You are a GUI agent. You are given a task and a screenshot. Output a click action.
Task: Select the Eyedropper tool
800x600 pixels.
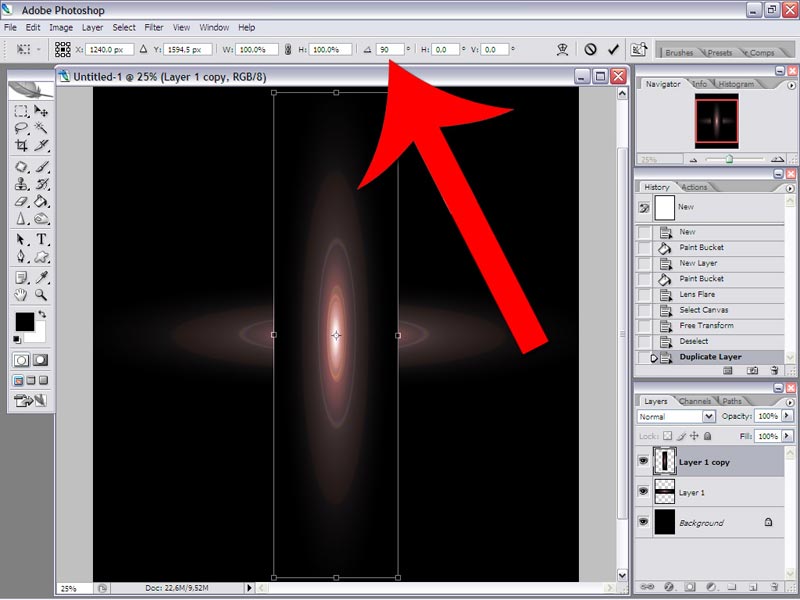(41, 278)
